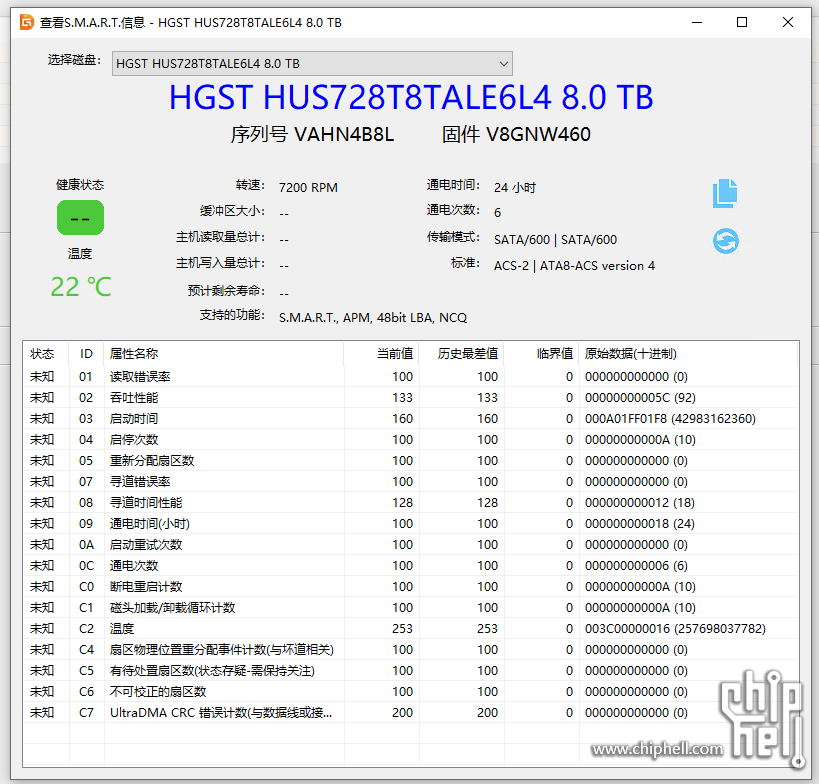Select the 不可校正的扇区数 attribute row
This screenshot has height=784, width=819.
(x=411, y=692)
